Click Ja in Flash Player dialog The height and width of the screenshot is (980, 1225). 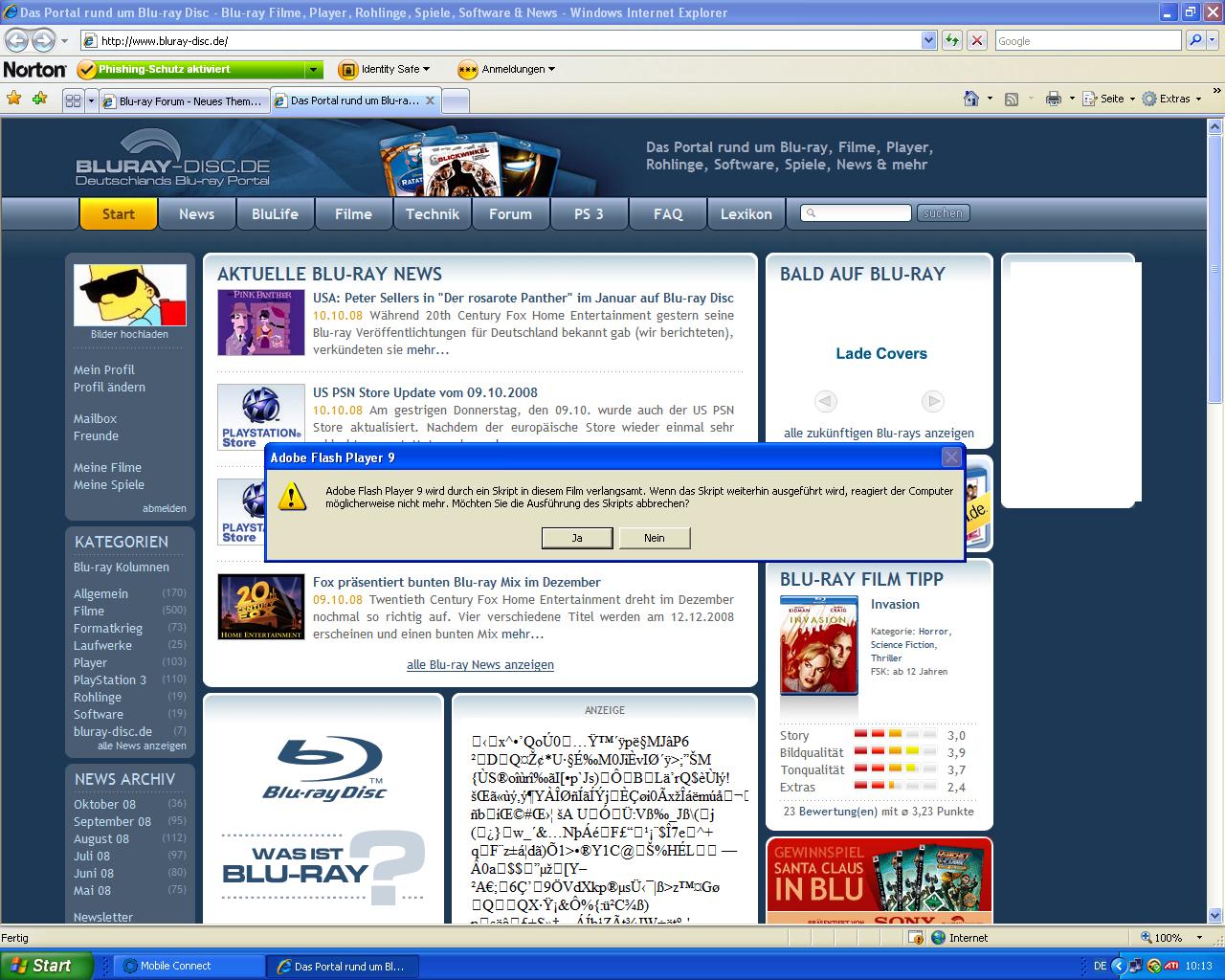[577, 538]
